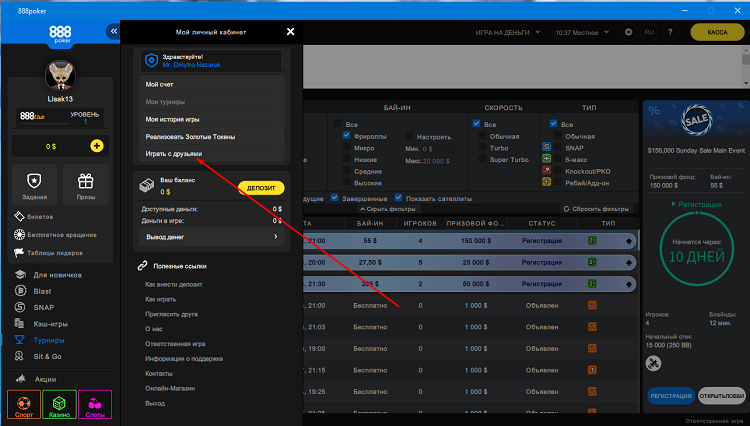Open the Казино dice icon
750x426 pixels.
click(x=60, y=403)
